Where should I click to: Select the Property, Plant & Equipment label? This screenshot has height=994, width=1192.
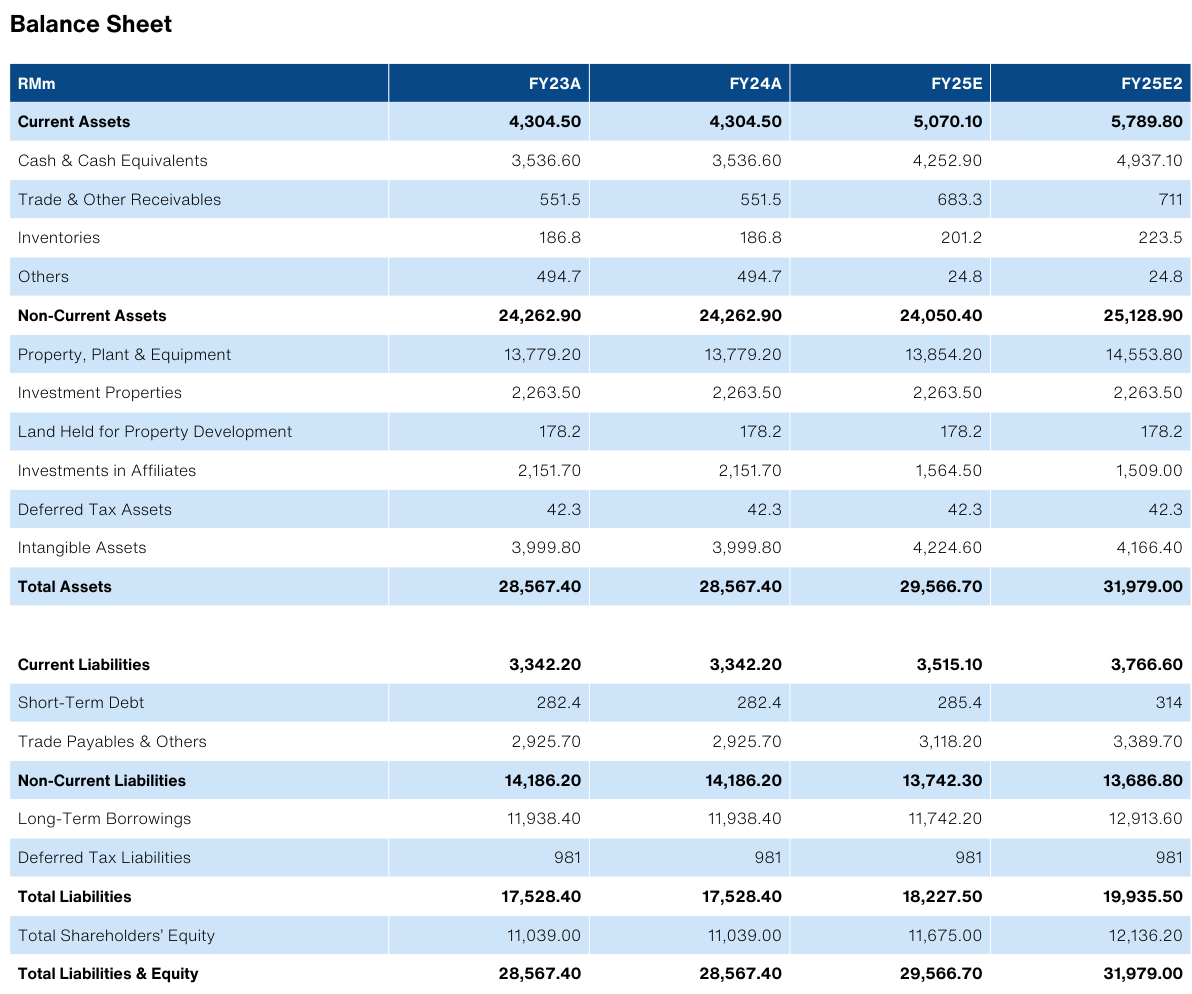pyautogui.click(x=124, y=355)
